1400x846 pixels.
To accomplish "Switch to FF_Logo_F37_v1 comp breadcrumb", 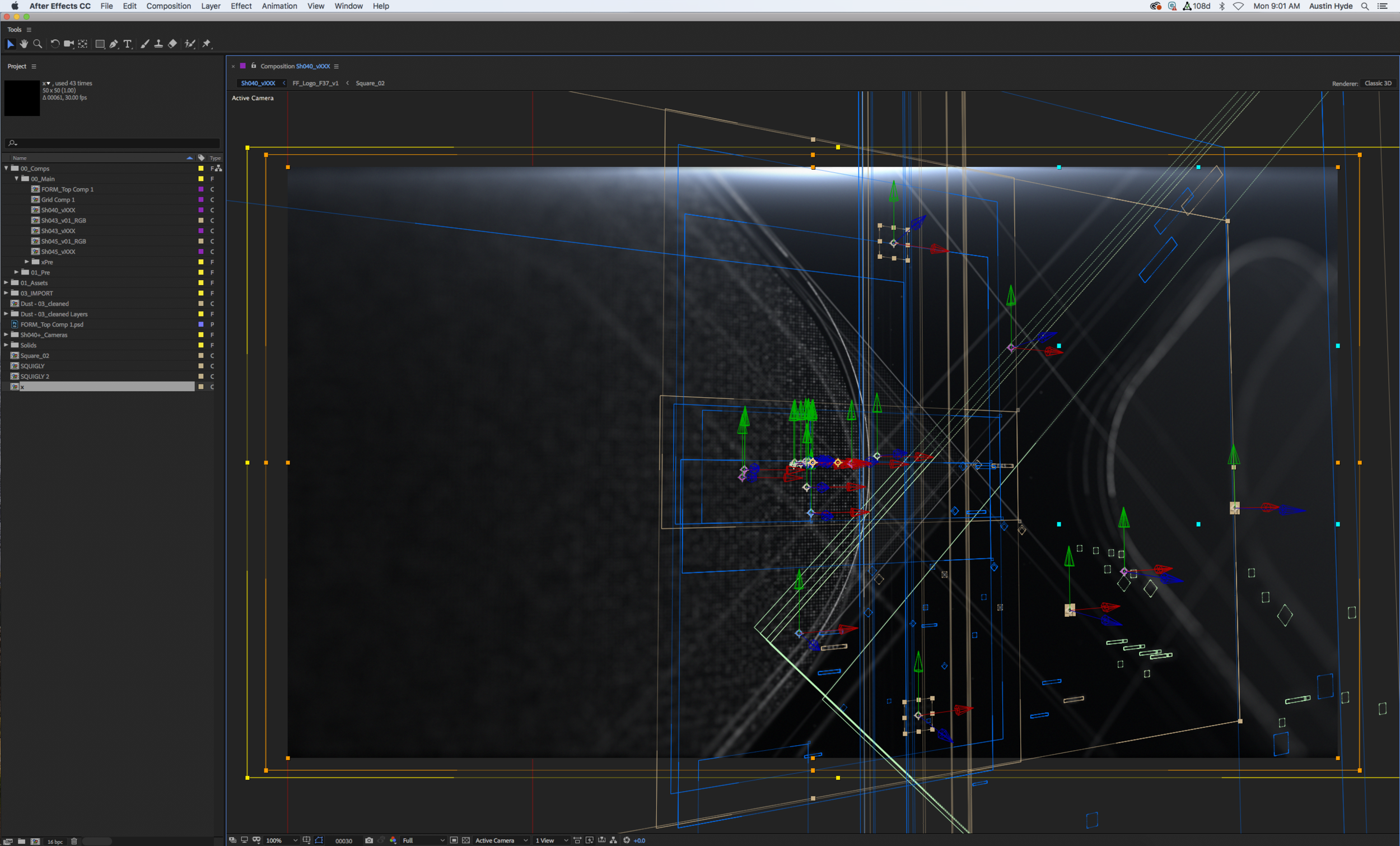I will [x=315, y=83].
